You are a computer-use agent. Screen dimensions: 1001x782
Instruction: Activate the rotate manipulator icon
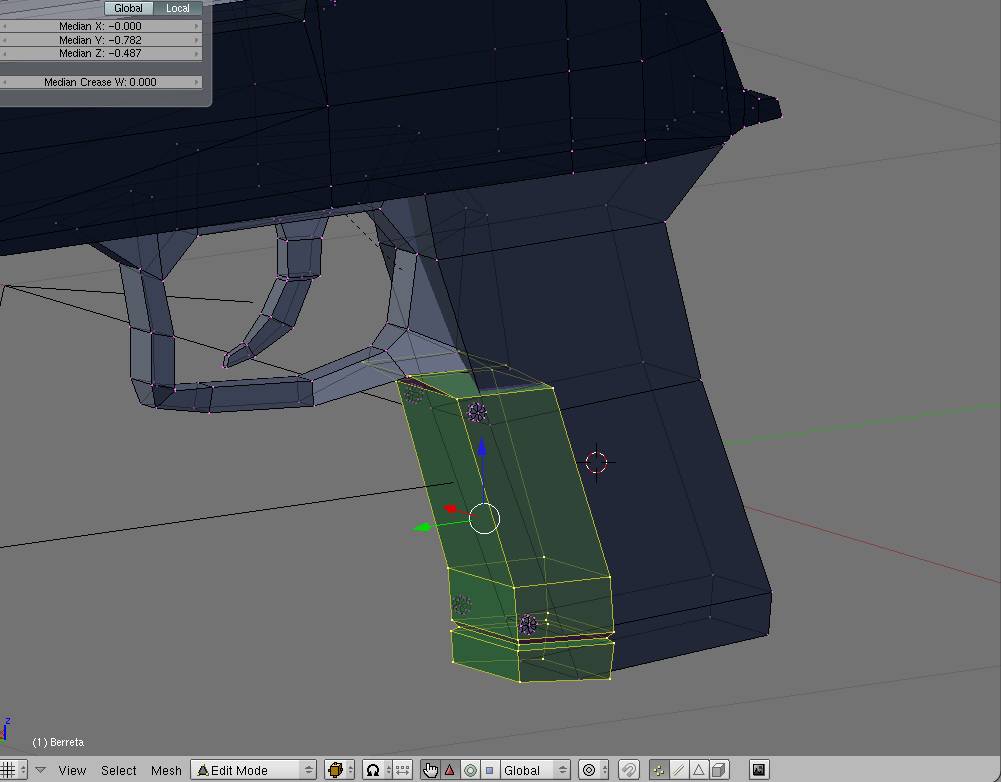[470, 769]
